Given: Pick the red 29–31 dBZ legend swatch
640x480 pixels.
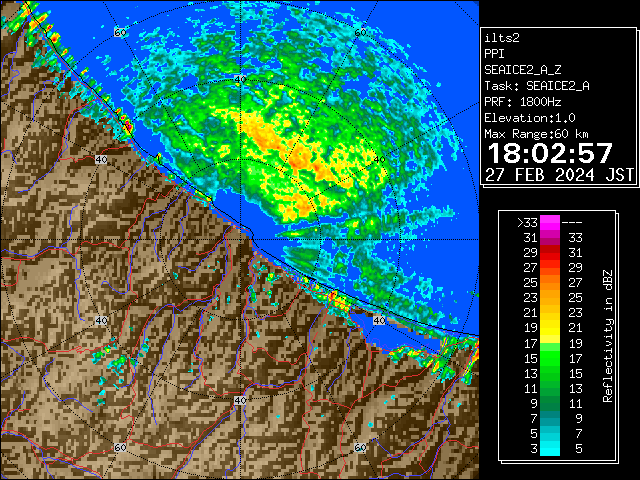Looking at the screenshot, I should pos(550,253).
